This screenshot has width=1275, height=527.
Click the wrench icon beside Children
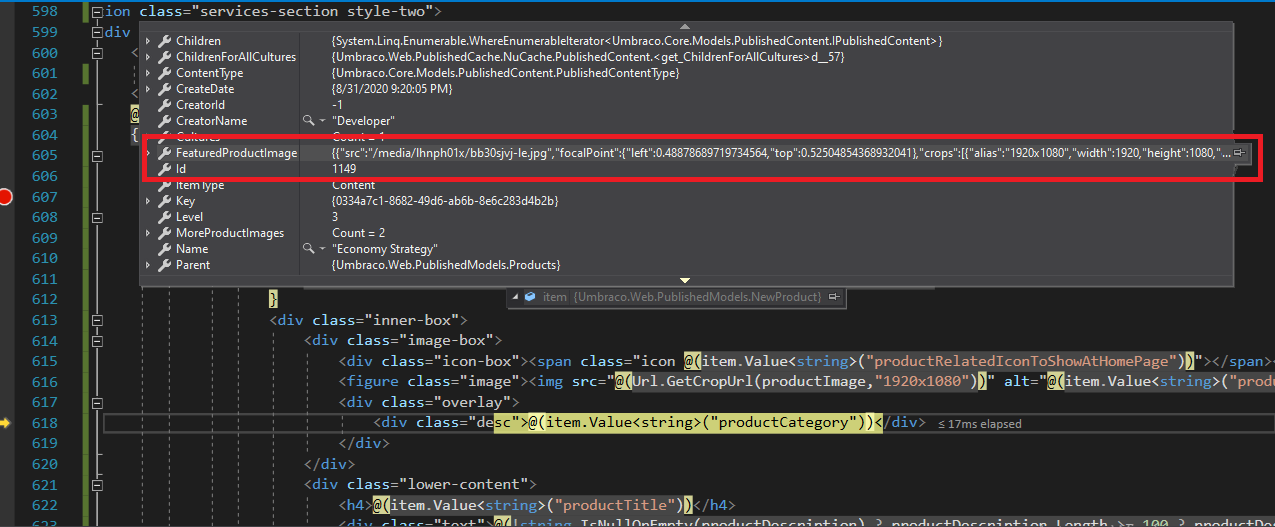pos(164,41)
